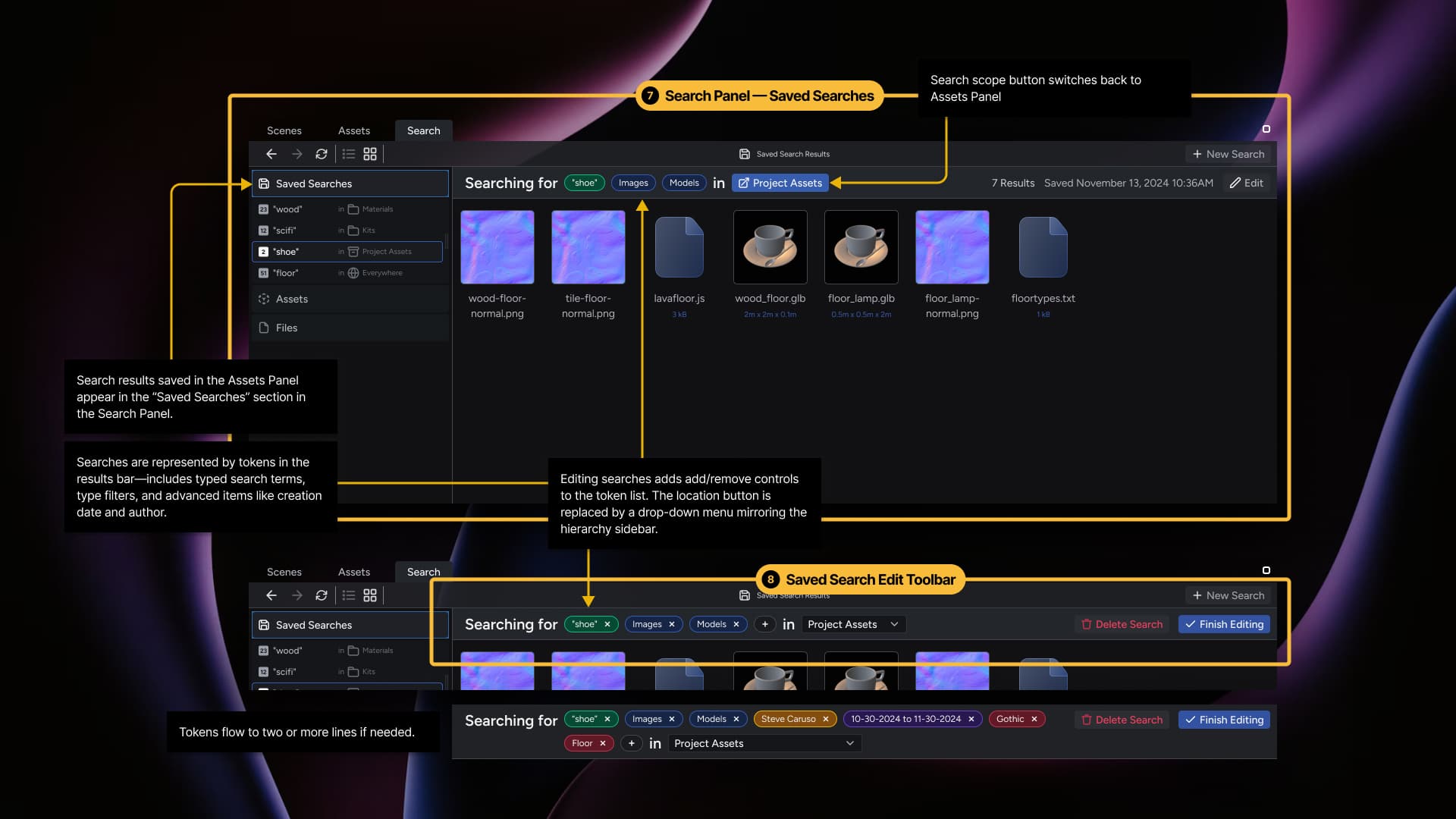Remove the "shoe" token with its x control

pos(607,624)
